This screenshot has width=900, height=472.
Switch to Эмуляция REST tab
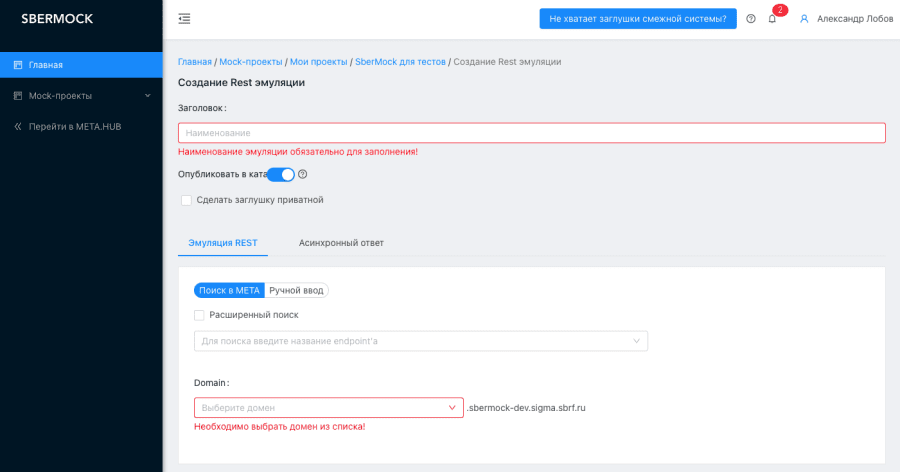223,243
